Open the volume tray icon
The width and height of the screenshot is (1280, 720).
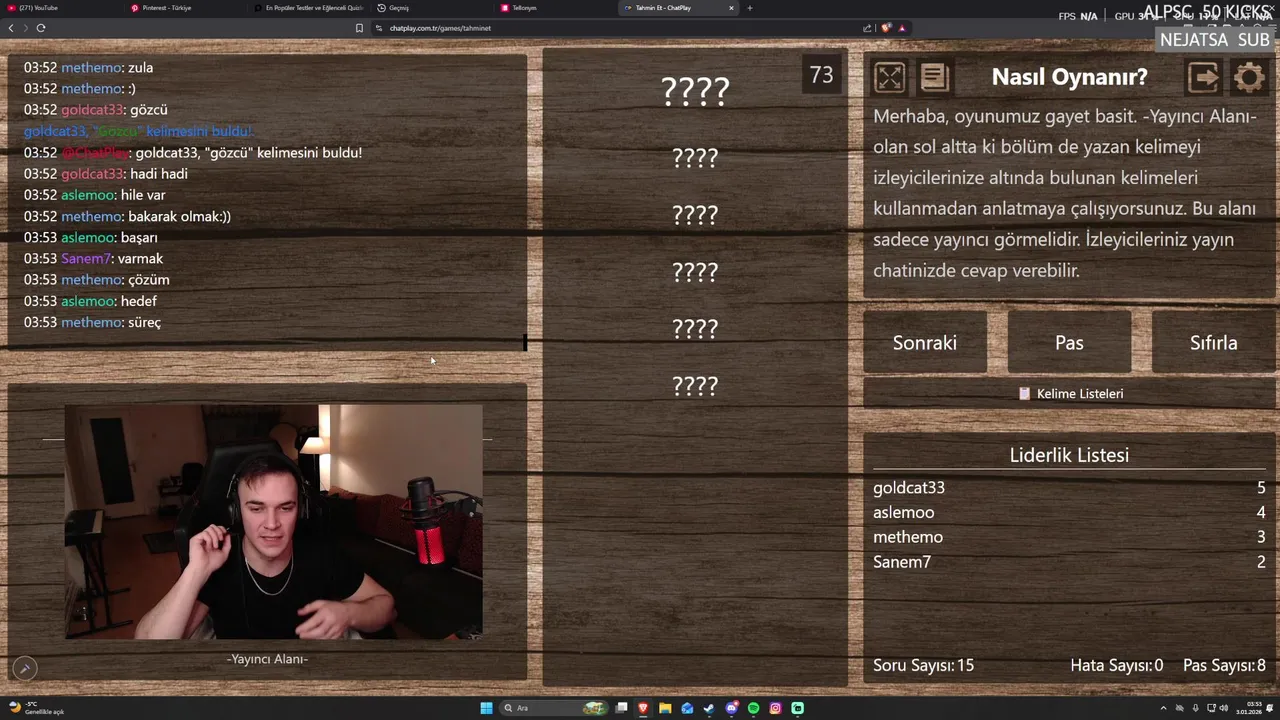click(x=1224, y=708)
